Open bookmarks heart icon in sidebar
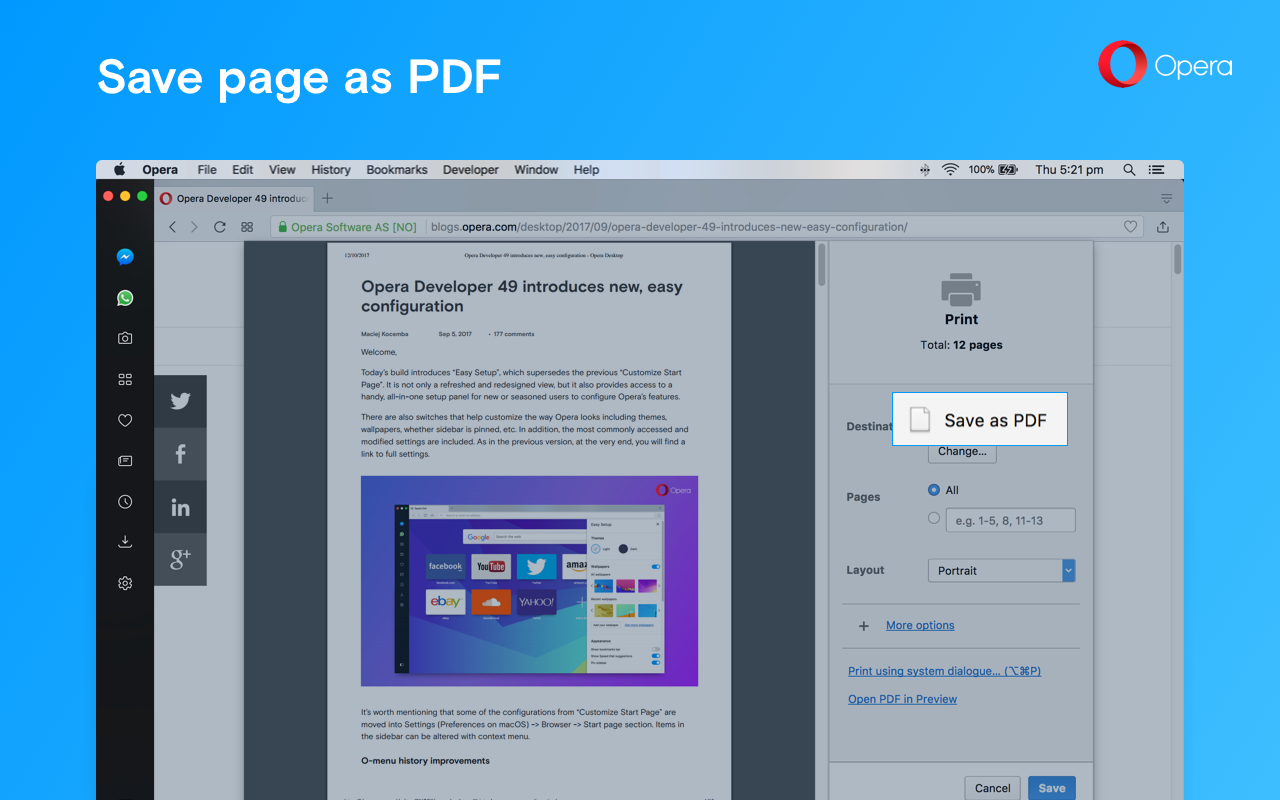The height and width of the screenshot is (800, 1280). 125,421
